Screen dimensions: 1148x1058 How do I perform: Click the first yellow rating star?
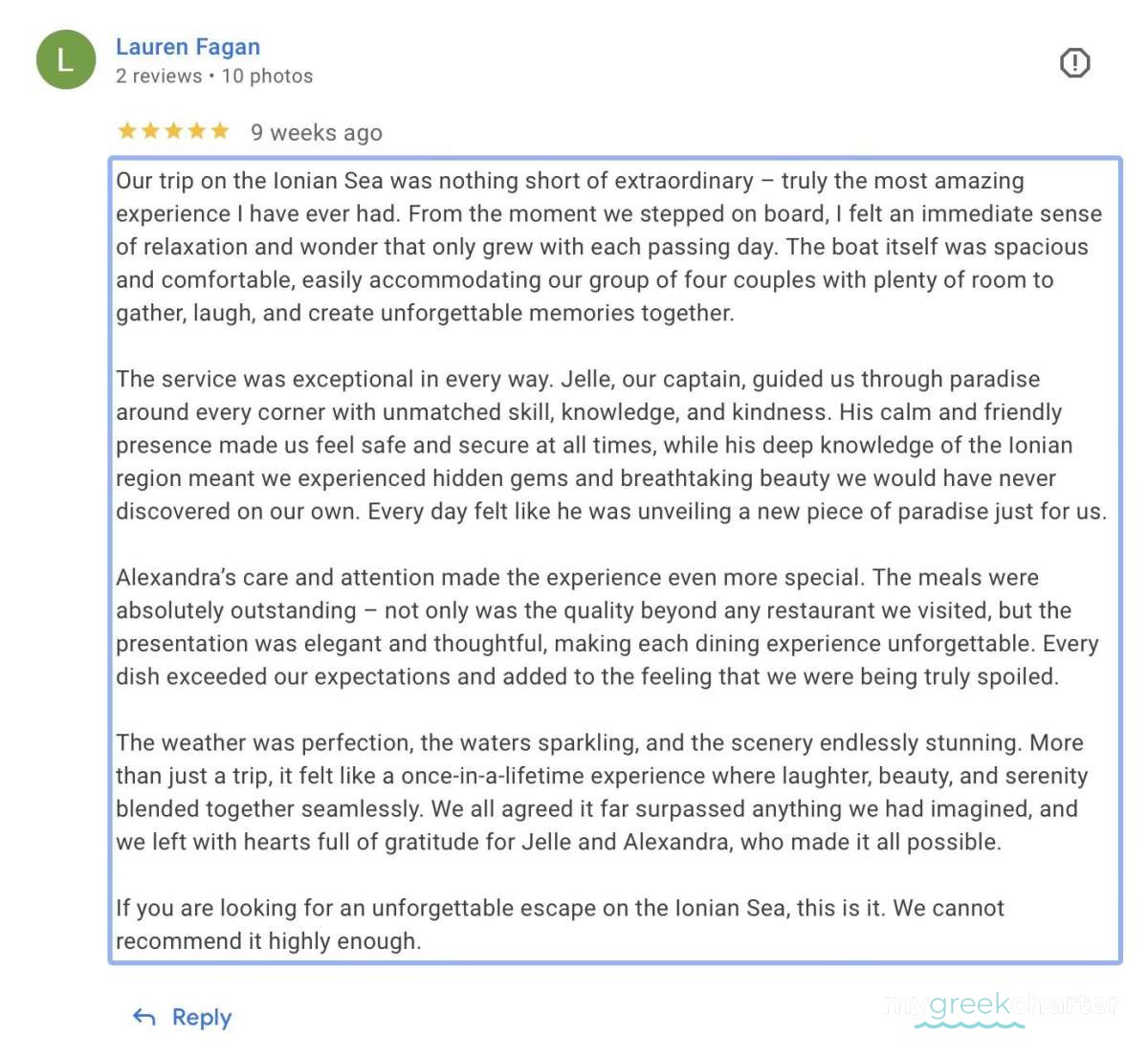point(127,131)
